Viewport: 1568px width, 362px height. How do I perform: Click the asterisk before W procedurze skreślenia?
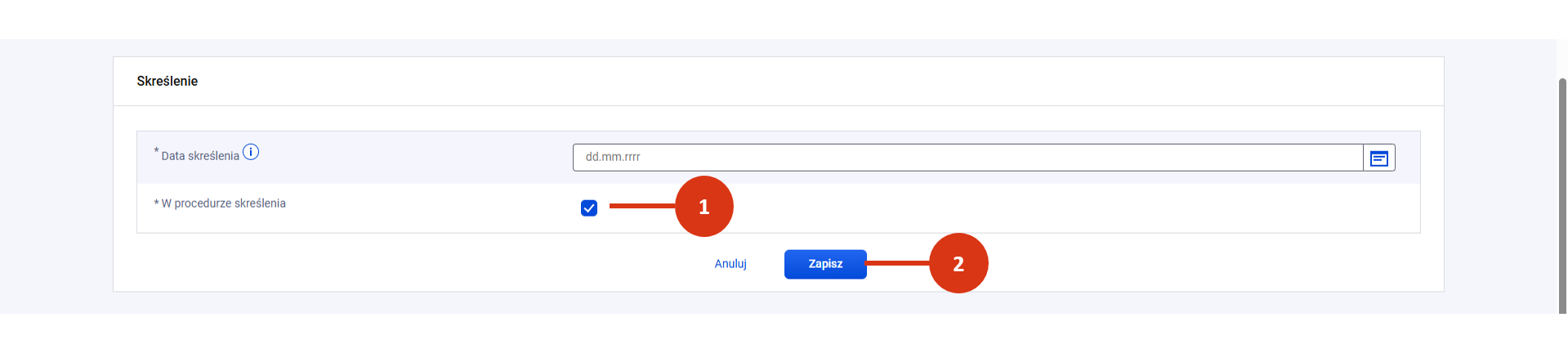pos(156,203)
